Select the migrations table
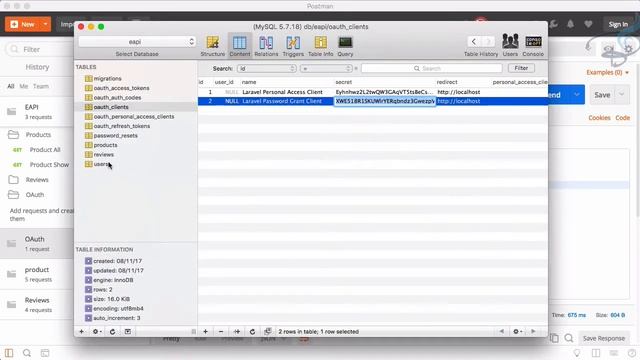 [x=107, y=78]
